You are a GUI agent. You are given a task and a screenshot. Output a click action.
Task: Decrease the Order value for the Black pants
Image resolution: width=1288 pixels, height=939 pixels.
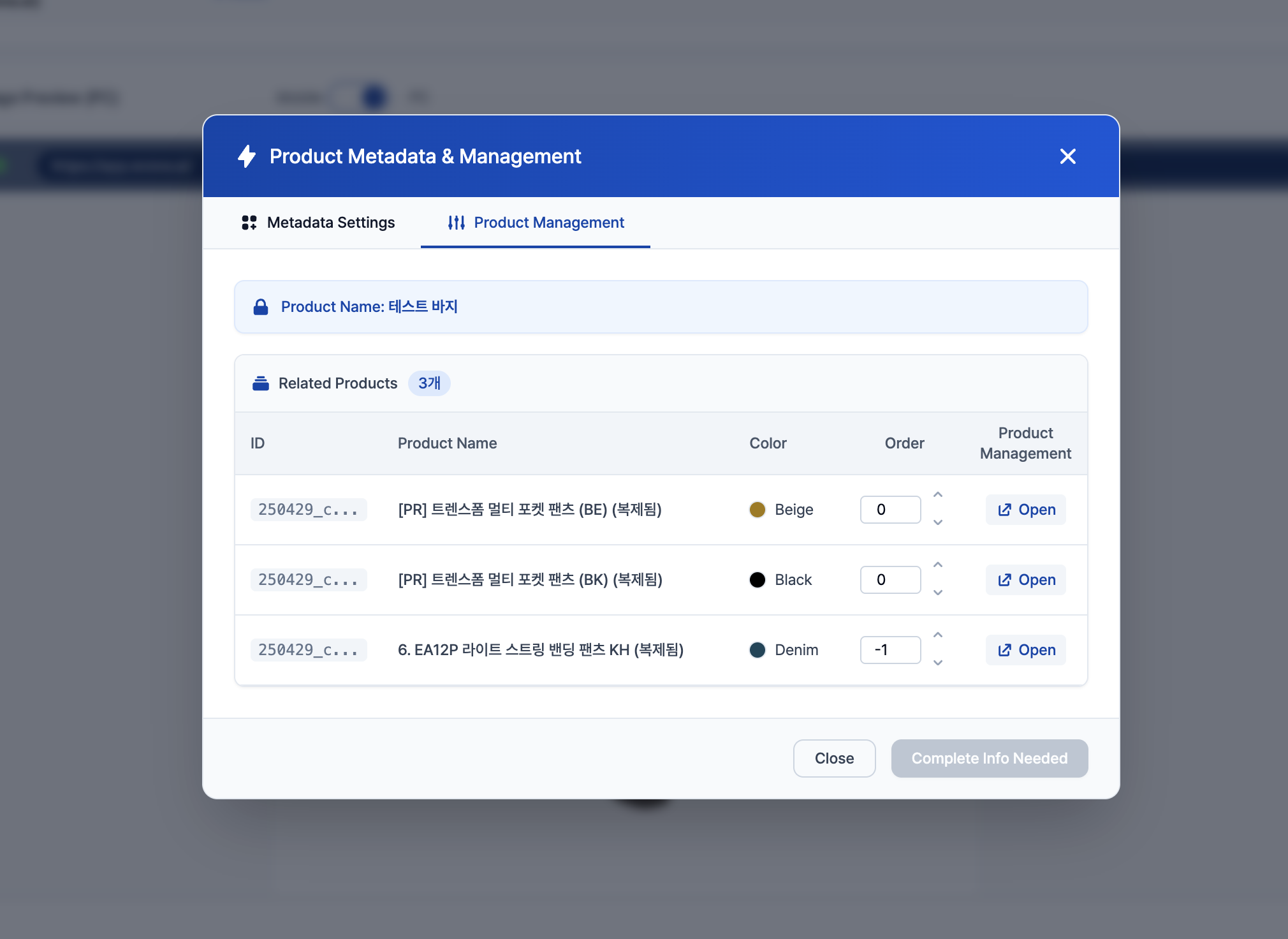click(x=937, y=593)
